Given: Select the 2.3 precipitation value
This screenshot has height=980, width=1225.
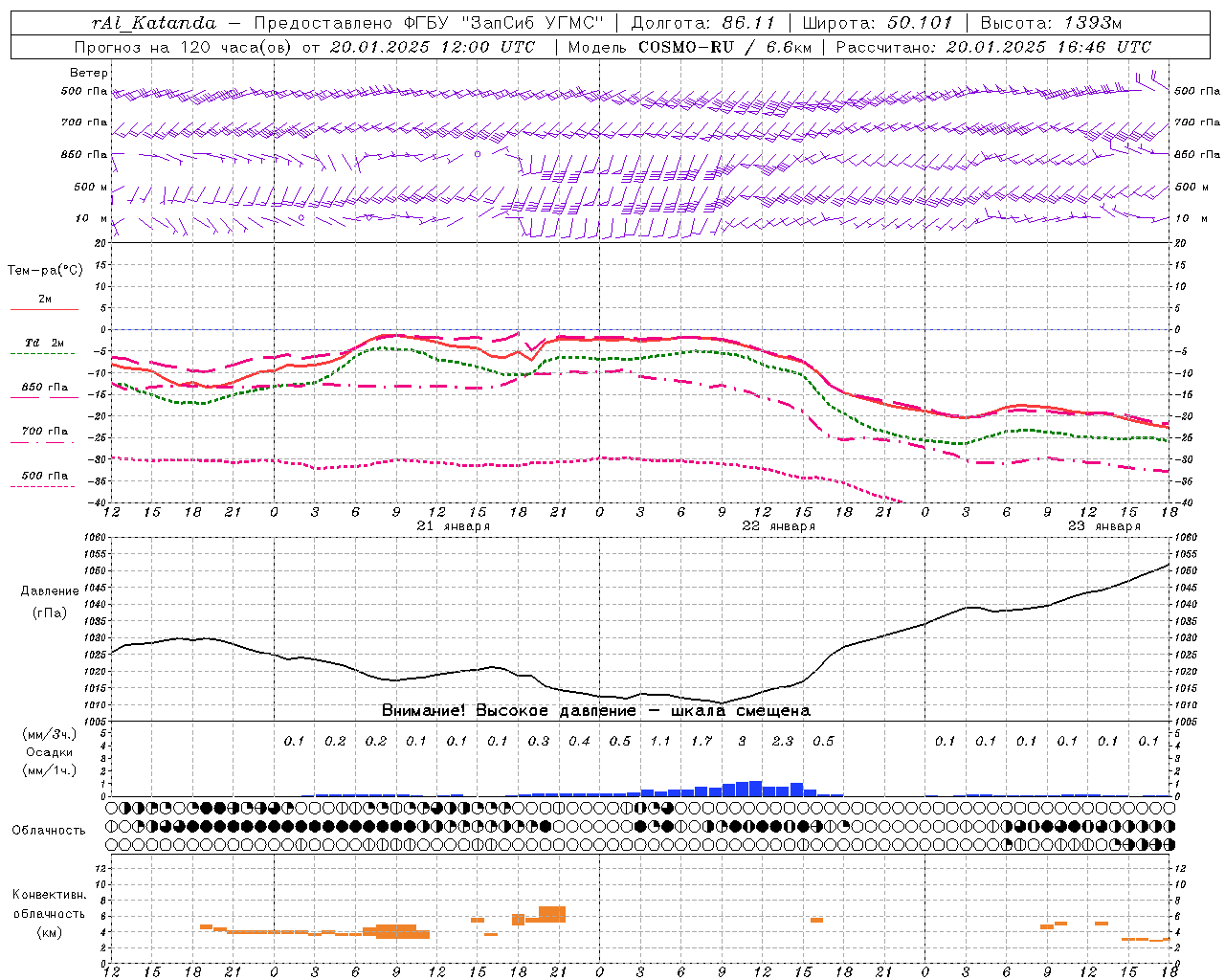Looking at the screenshot, I should click(x=783, y=741).
